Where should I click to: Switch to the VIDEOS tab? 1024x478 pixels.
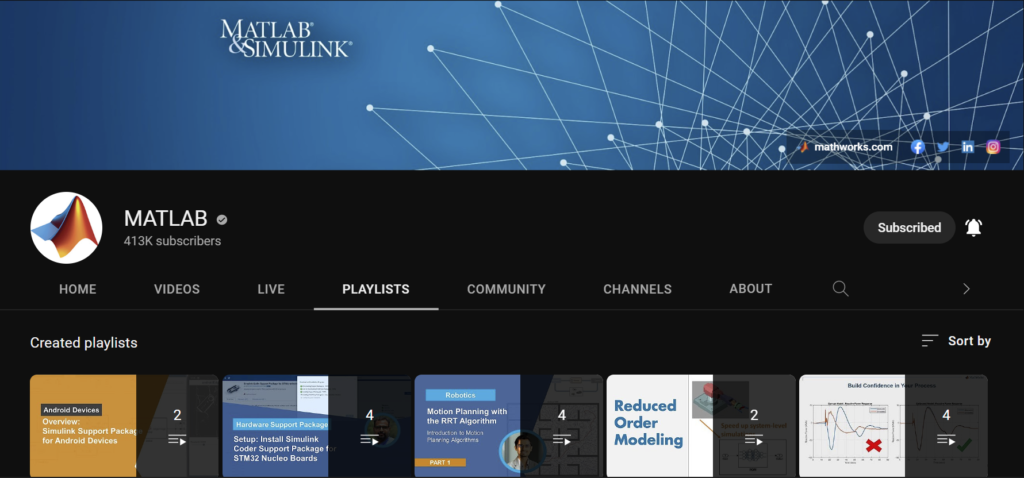(x=177, y=289)
